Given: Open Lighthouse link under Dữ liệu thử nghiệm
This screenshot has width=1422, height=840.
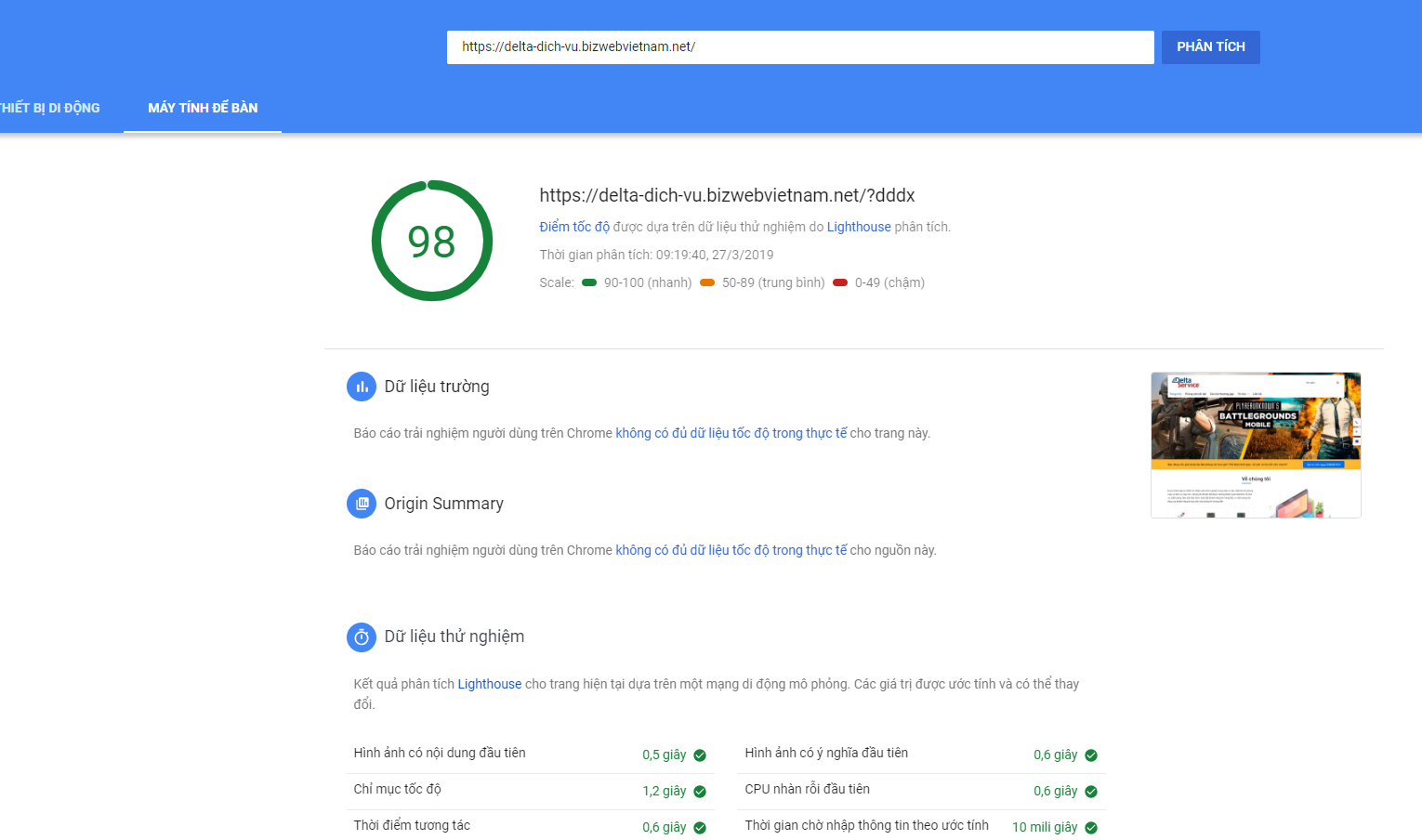Looking at the screenshot, I should click(x=490, y=684).
